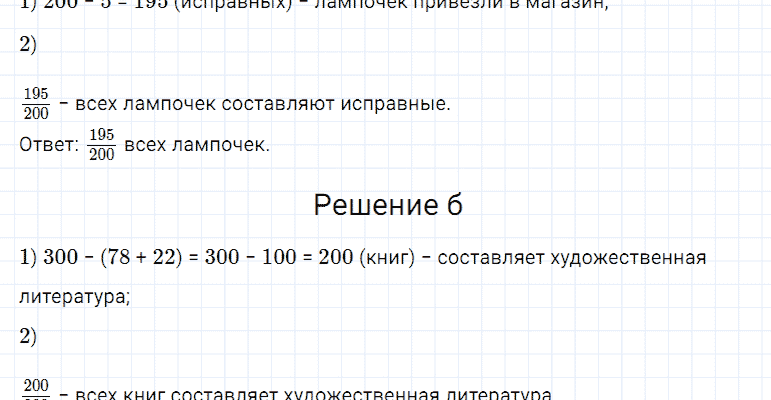Click the word "литература;" on its own line
Image resolution: width=771 pixels, height=400 pixels.
click(75, 296)
